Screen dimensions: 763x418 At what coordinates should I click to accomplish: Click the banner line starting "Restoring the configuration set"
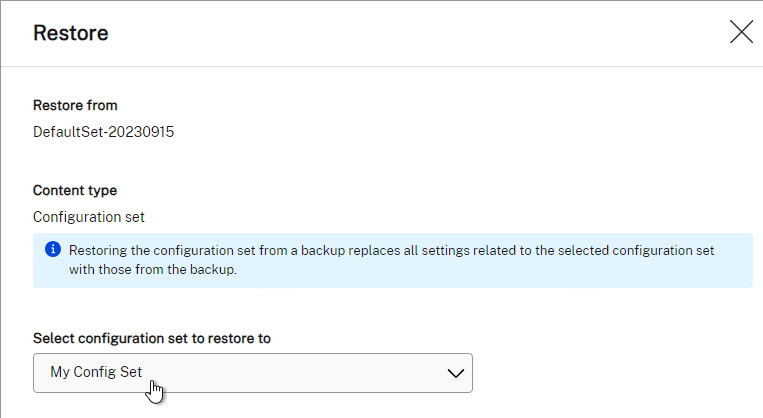[391, 250]
